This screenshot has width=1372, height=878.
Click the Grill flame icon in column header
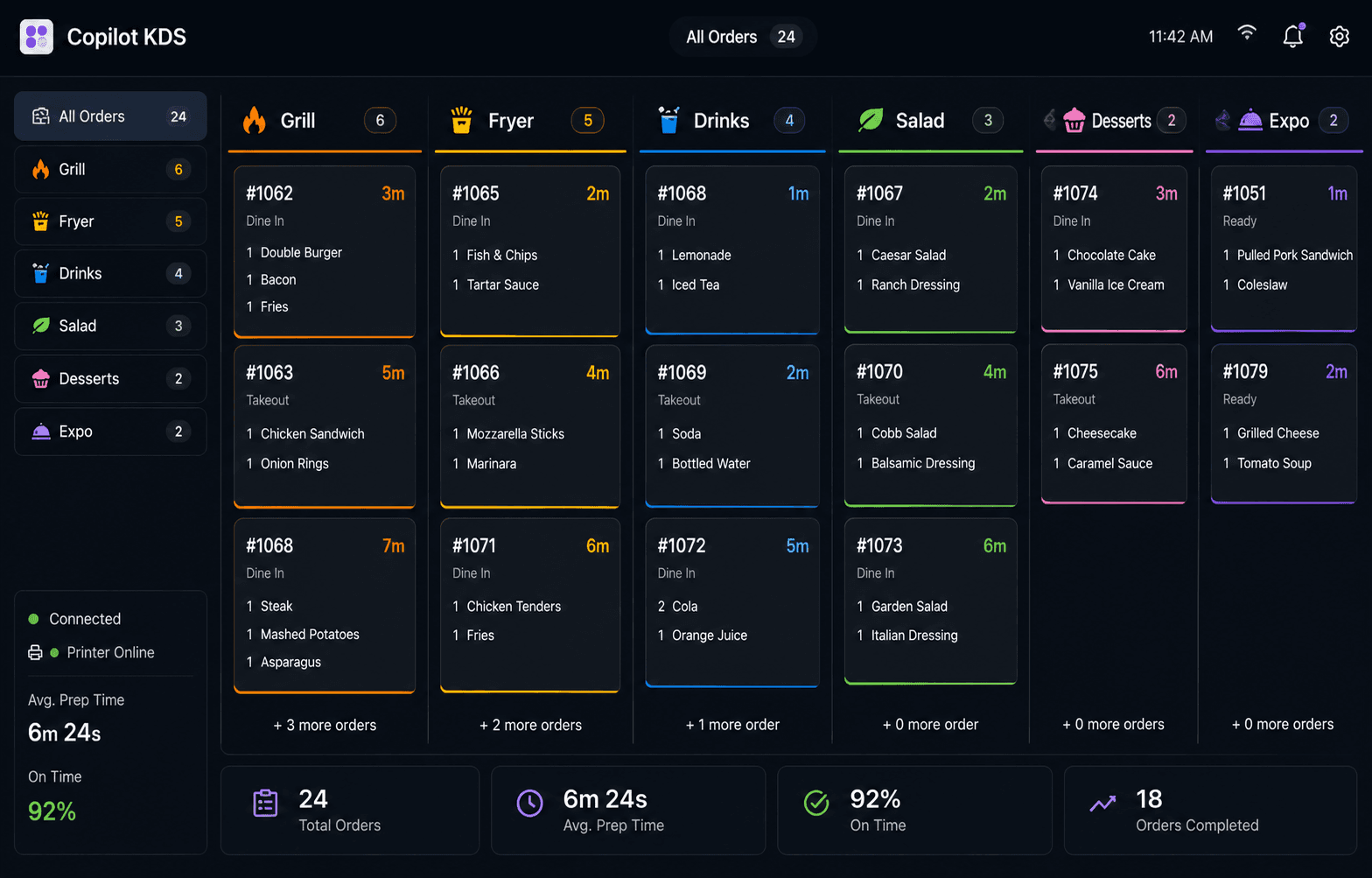click(255, 120)
